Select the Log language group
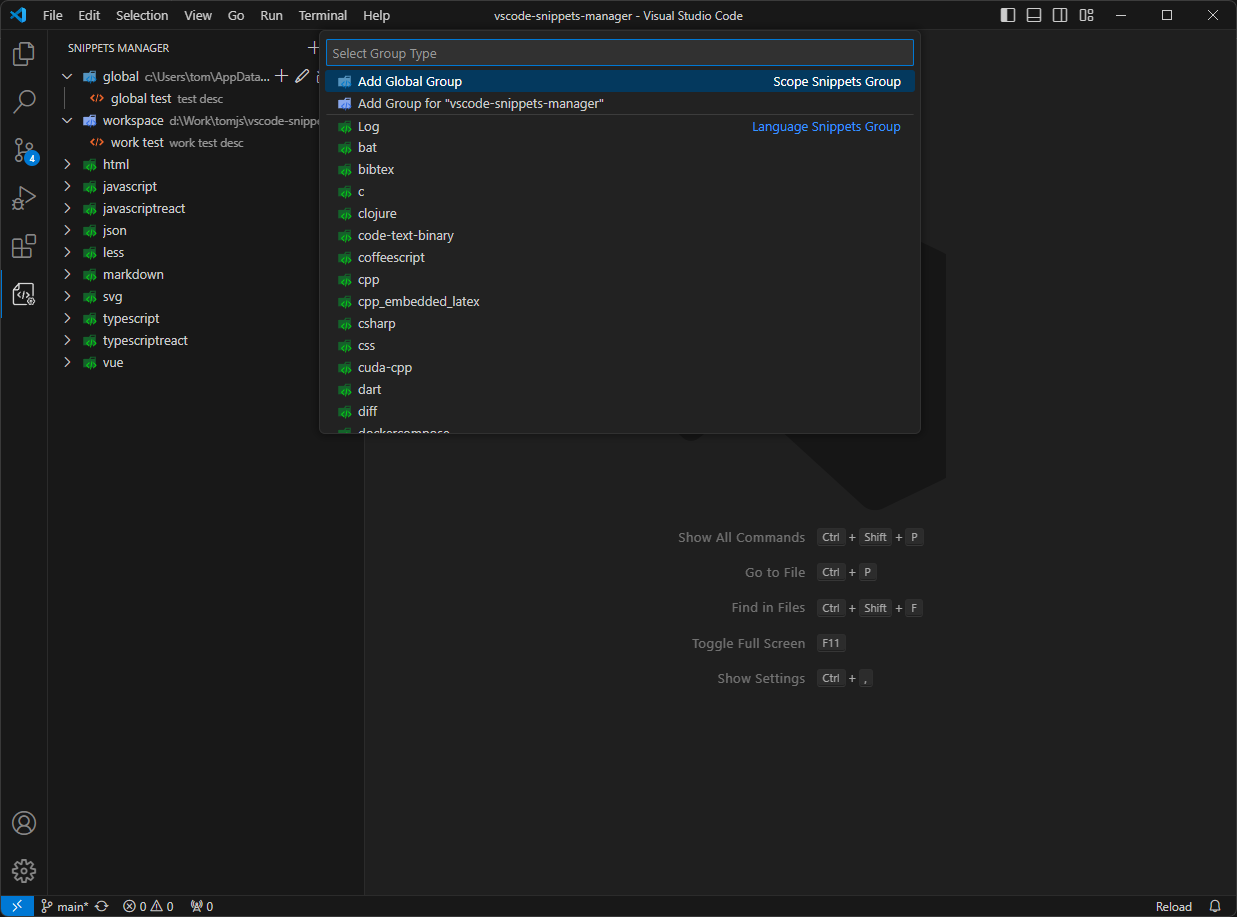 [x=620, y=126]
